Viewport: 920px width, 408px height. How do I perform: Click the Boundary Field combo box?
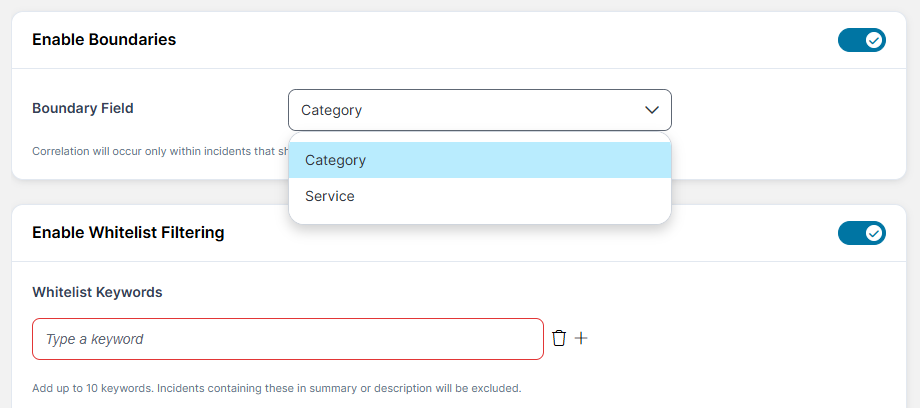(x=480, y=110)
